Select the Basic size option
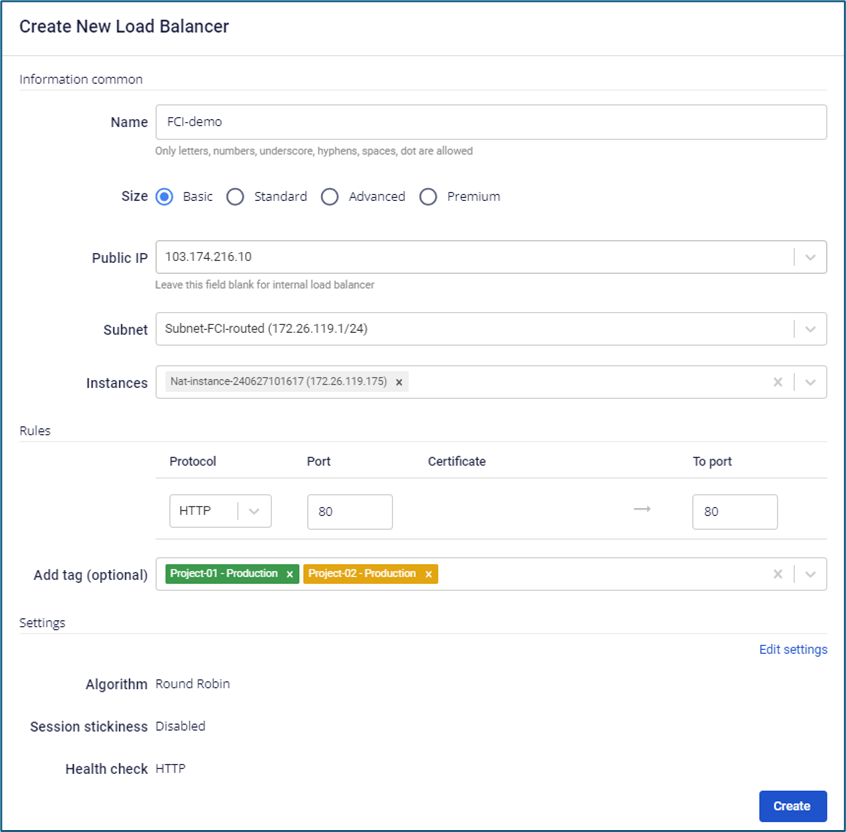 point(165,197)
